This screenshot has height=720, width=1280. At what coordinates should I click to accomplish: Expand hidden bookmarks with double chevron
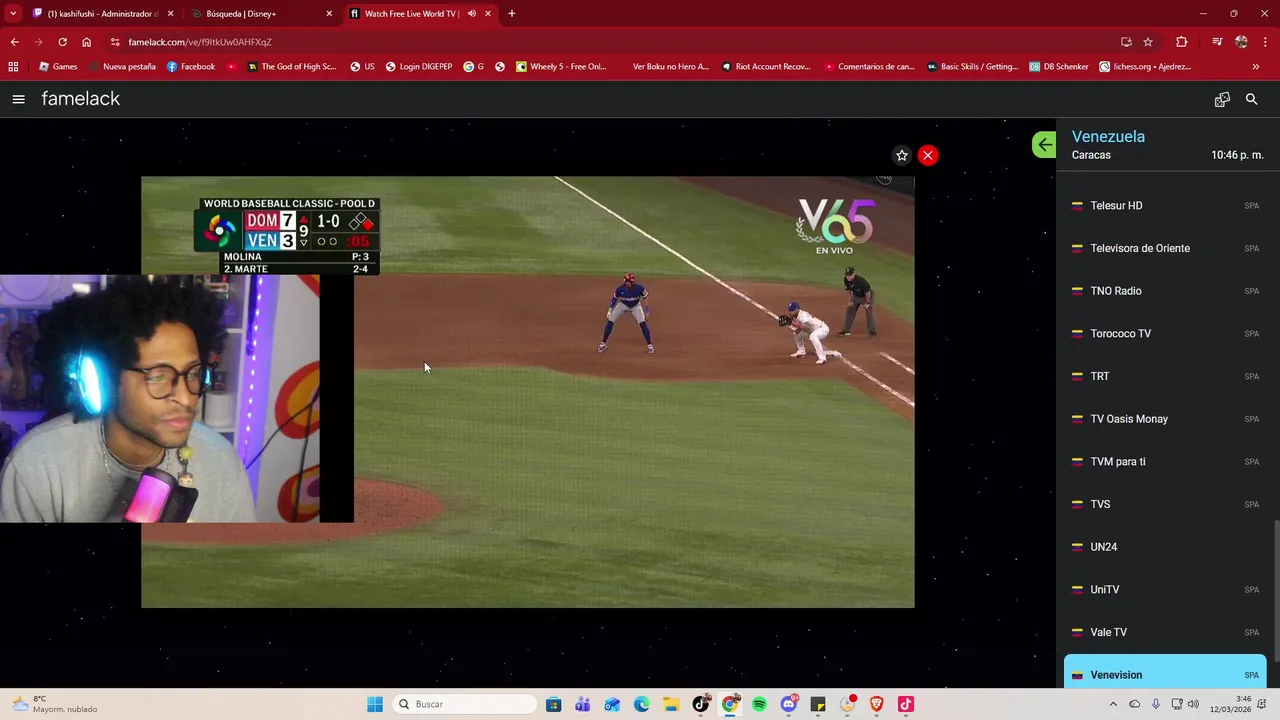point(1255,67)
